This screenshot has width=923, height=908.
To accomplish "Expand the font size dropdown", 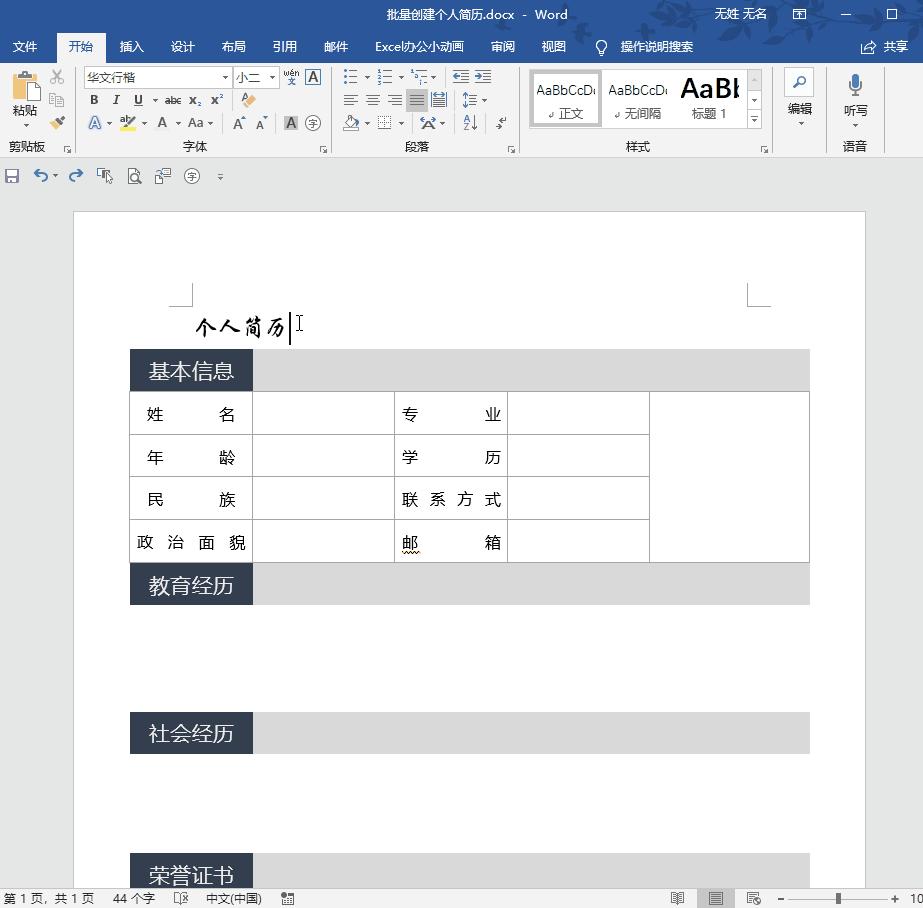I will [x=272, y=77].
